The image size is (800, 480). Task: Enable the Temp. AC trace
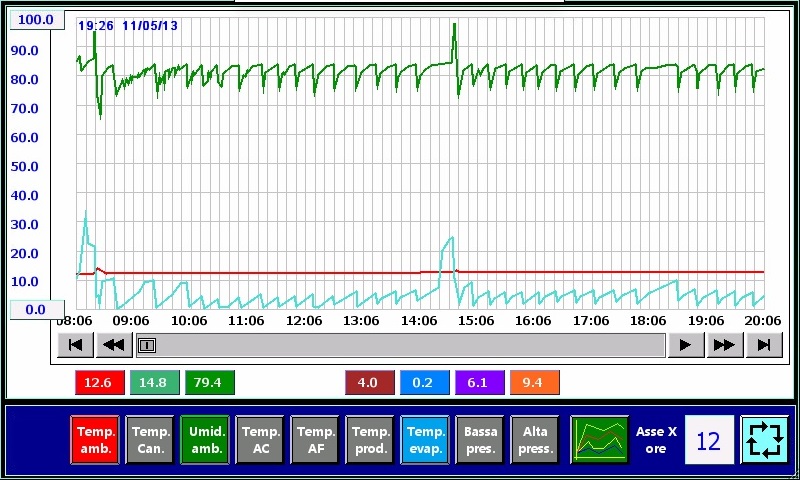click(260, 441)
